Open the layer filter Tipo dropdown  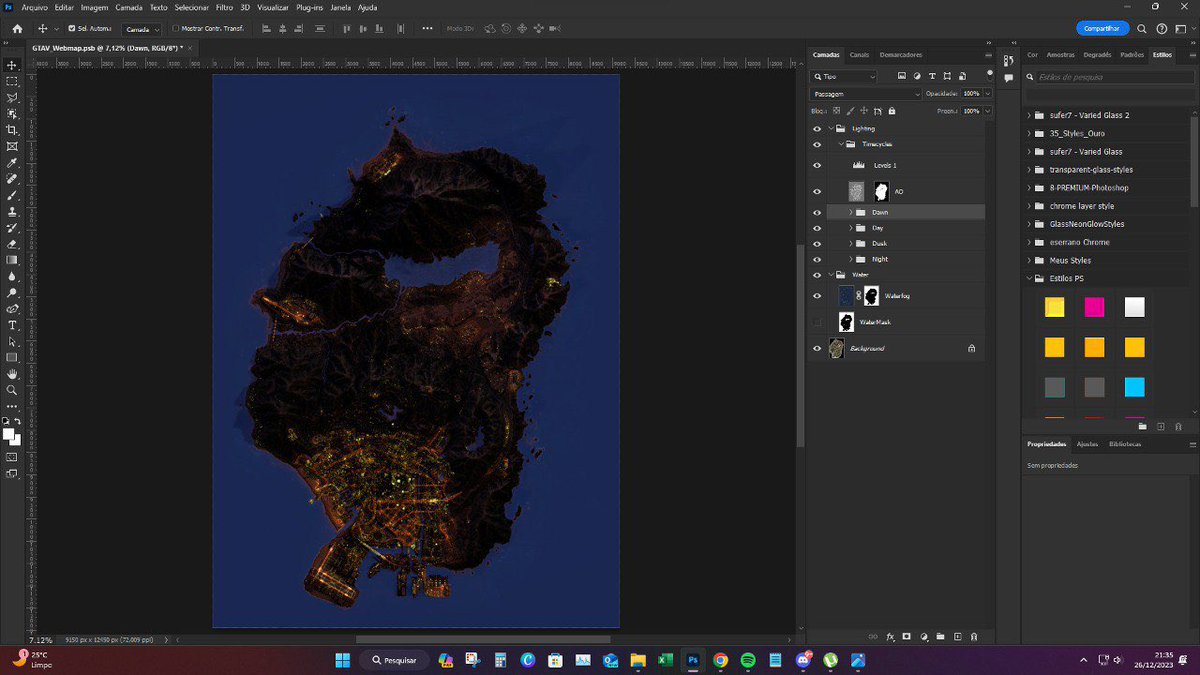[844, 76]
